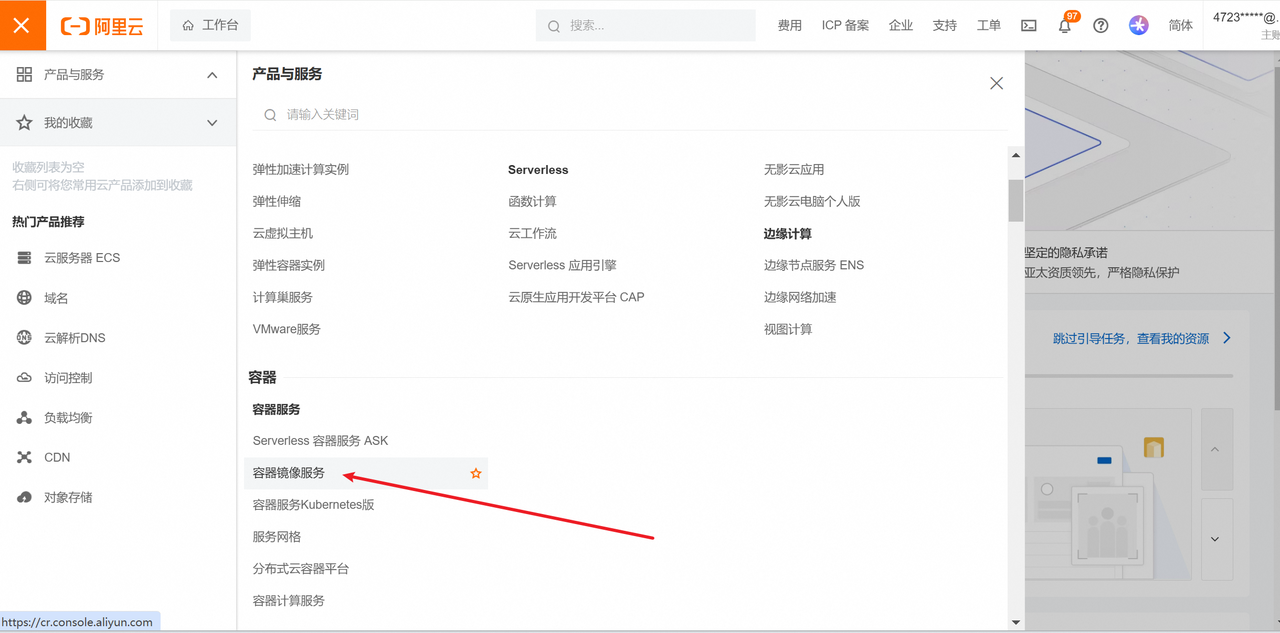Open 无影云应用 product
The image size is (1280, 633).
click(794, 170)
